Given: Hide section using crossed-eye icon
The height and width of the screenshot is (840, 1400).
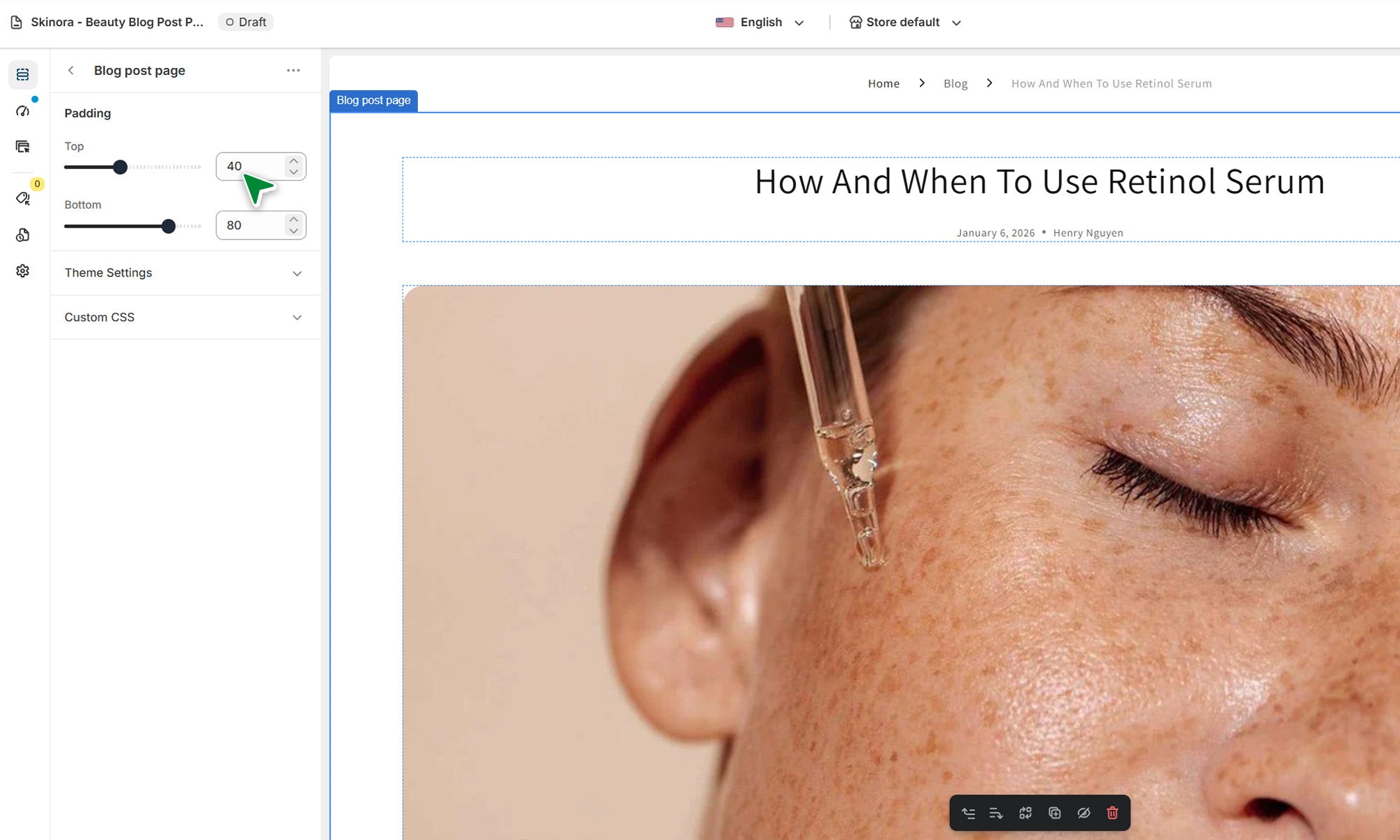Looking at the screenshot, I should coord(1084,813).
